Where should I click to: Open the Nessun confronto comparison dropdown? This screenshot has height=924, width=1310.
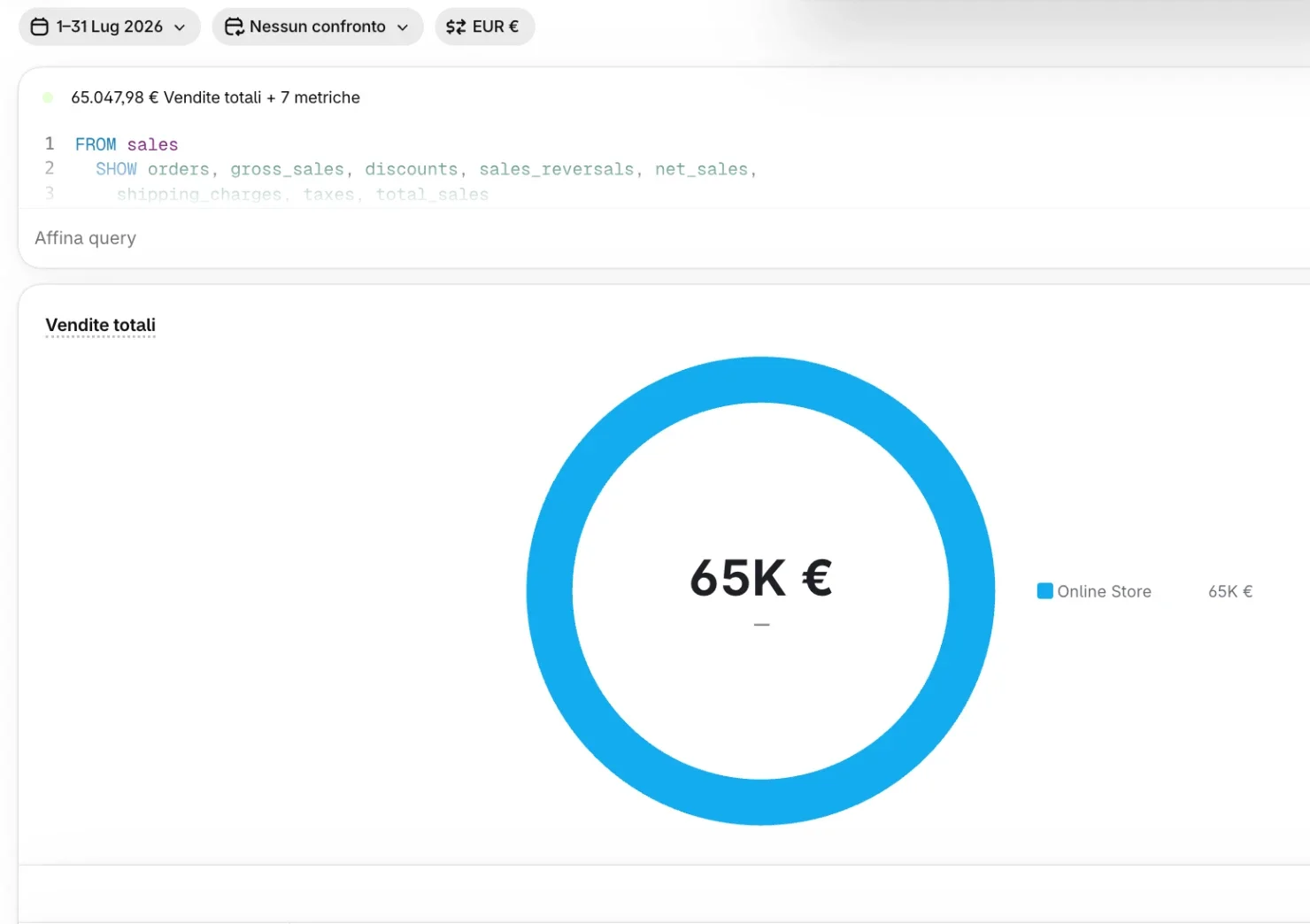(318, 27)
